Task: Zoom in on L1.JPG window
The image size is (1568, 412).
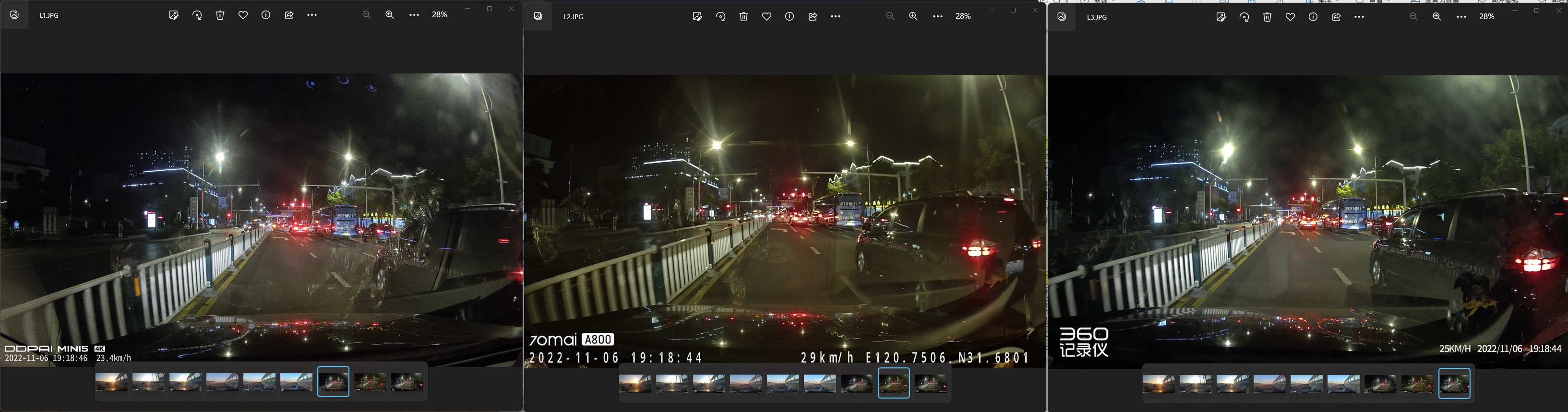Action: pos(390,14)
